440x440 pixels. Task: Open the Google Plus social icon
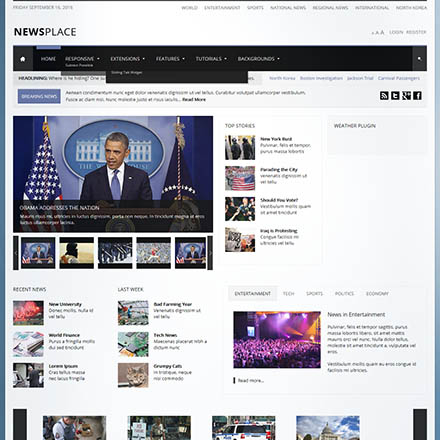(406, 96)
